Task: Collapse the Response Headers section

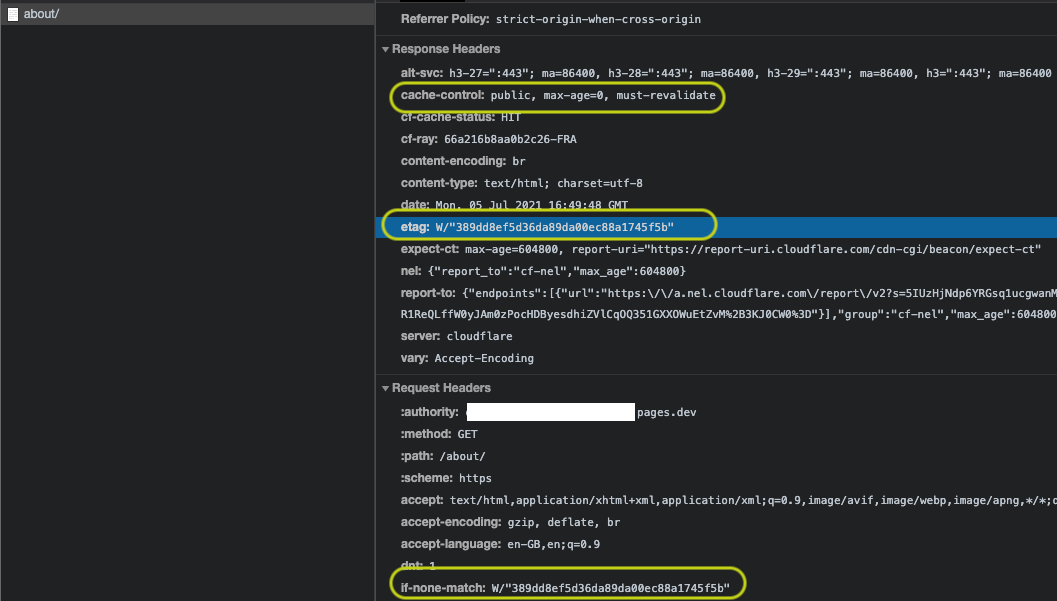Action: click(445, 49)
